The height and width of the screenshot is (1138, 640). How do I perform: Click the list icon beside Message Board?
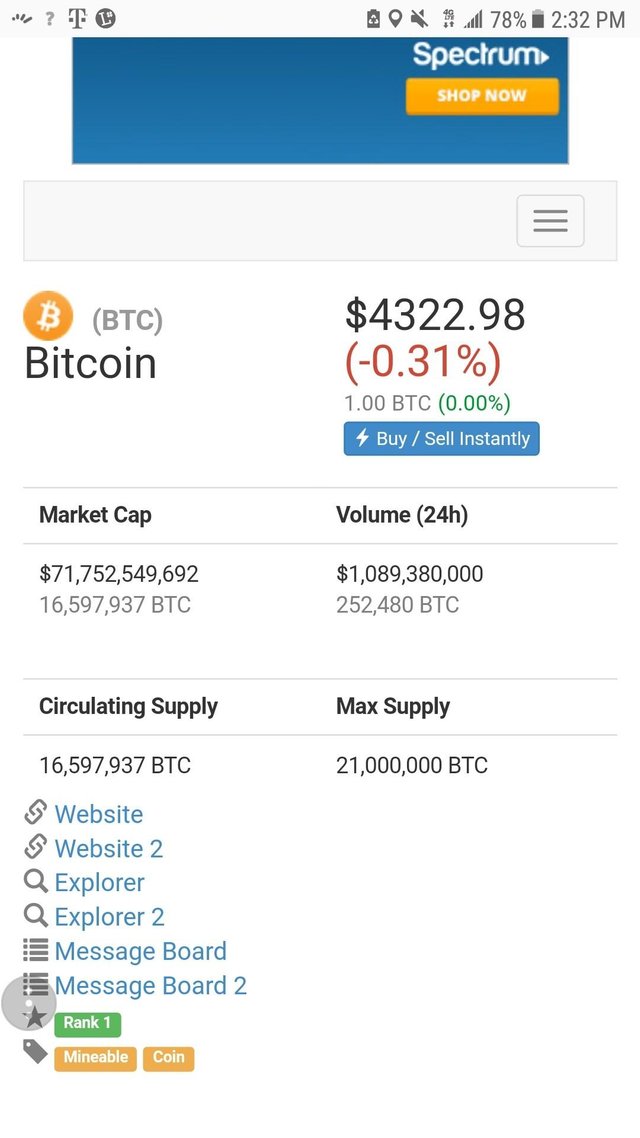click(36, 950)
